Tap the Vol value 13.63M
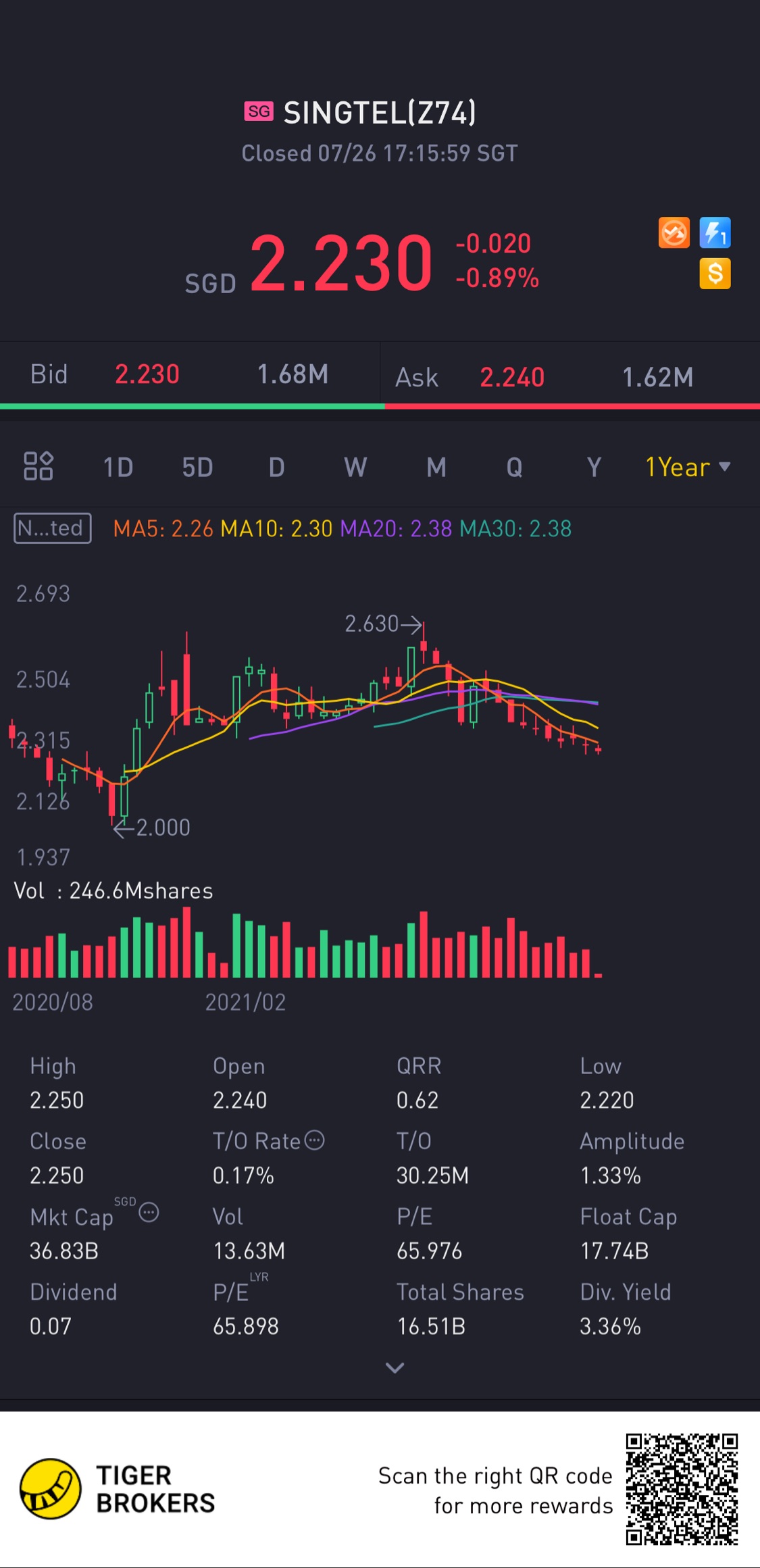 click(x=249, y=1251)
